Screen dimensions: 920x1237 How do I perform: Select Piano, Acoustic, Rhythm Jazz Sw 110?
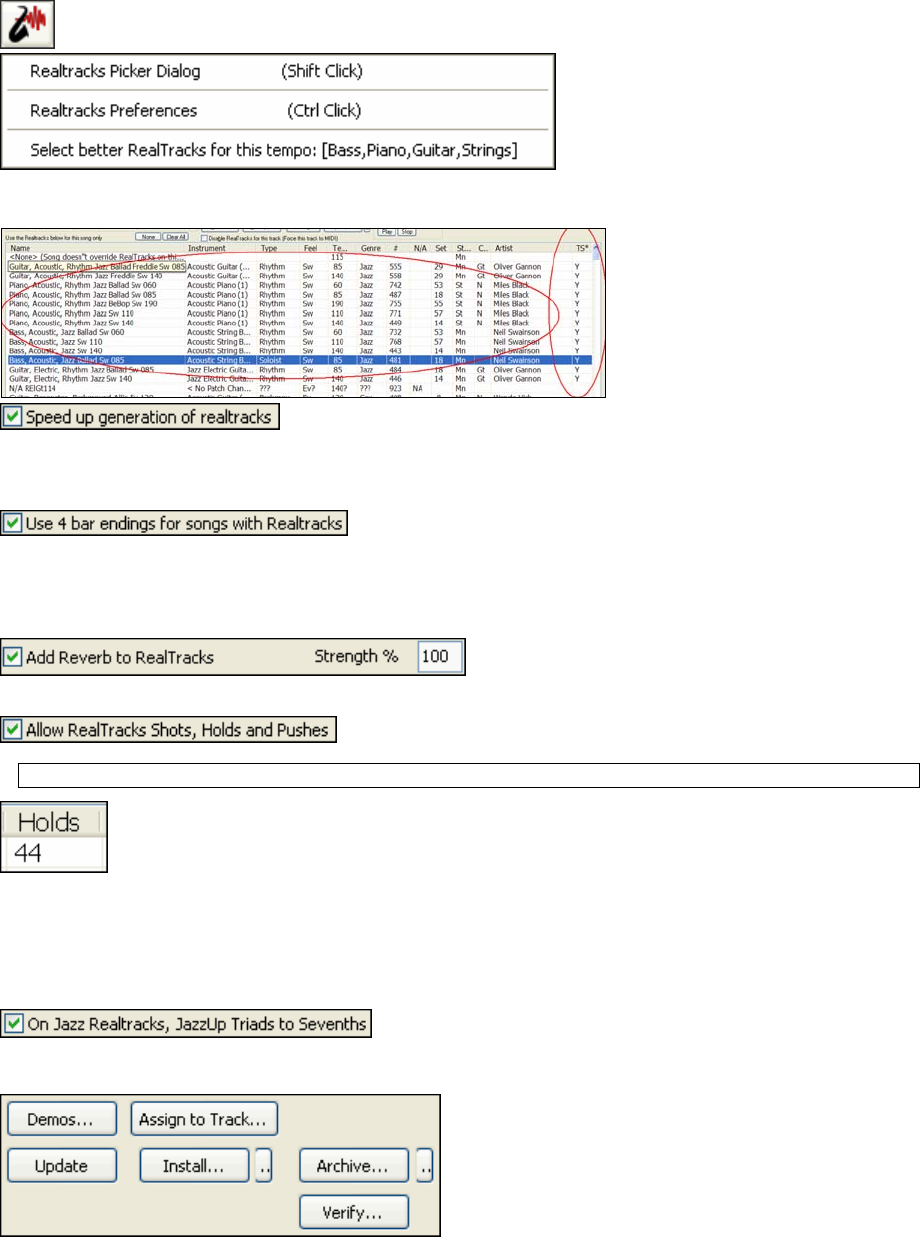(299, 312)
